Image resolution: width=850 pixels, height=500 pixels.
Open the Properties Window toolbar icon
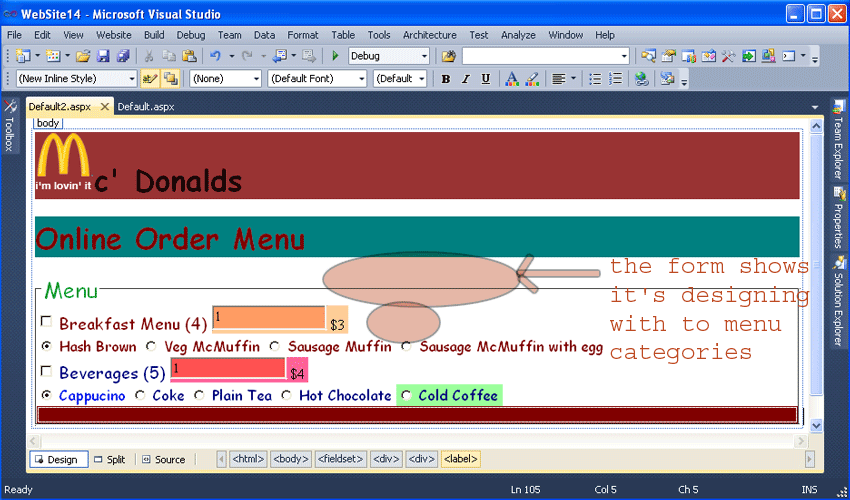pyautogui.click(x=668, y=56)
